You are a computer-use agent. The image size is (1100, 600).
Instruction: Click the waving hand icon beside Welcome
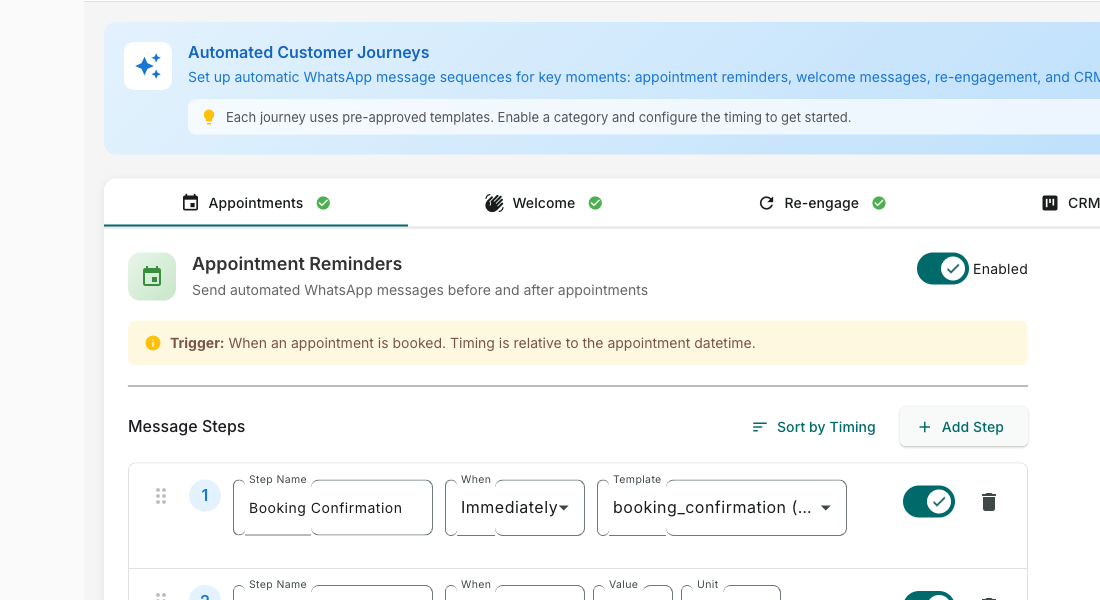[x=494, y=202]
